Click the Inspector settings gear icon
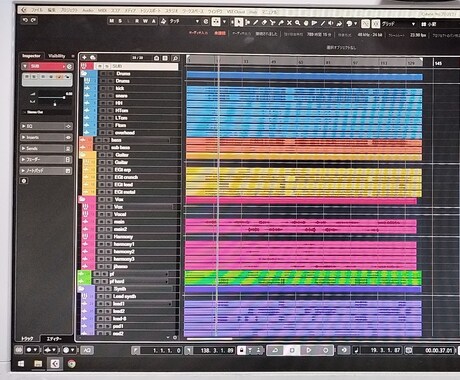Screen dimensions: 460x380 (24, 181)
